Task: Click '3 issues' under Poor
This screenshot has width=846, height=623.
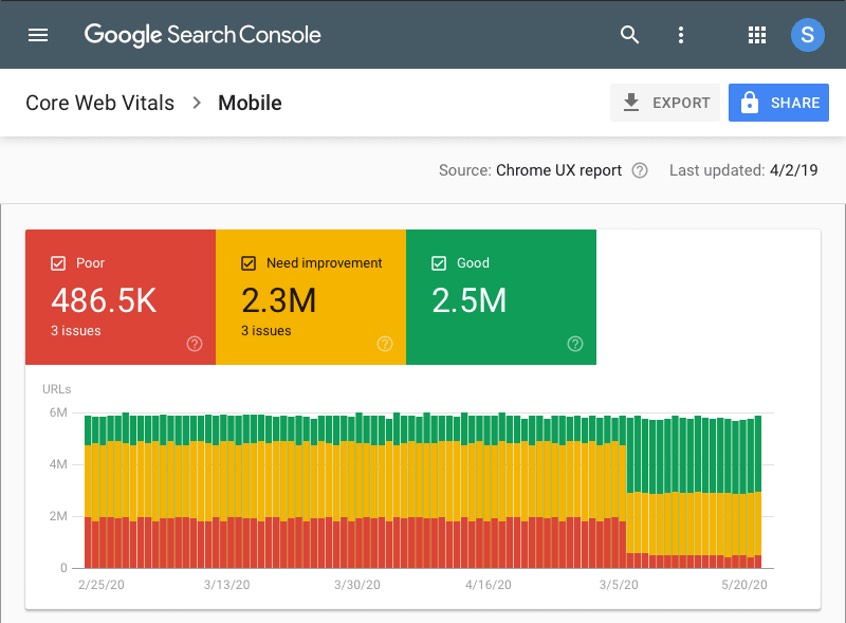Action: coord(76,331)
